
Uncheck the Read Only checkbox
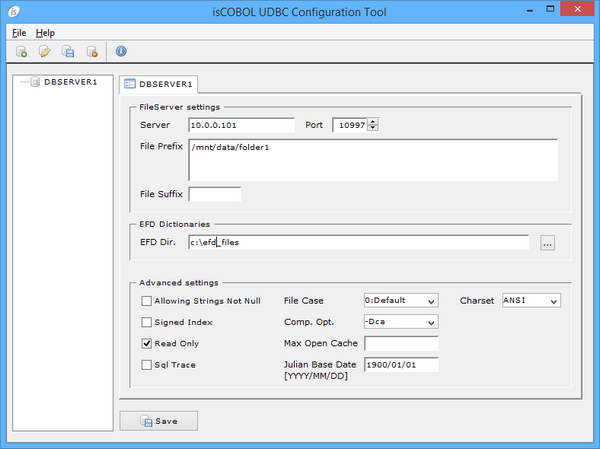click(147, 343)
